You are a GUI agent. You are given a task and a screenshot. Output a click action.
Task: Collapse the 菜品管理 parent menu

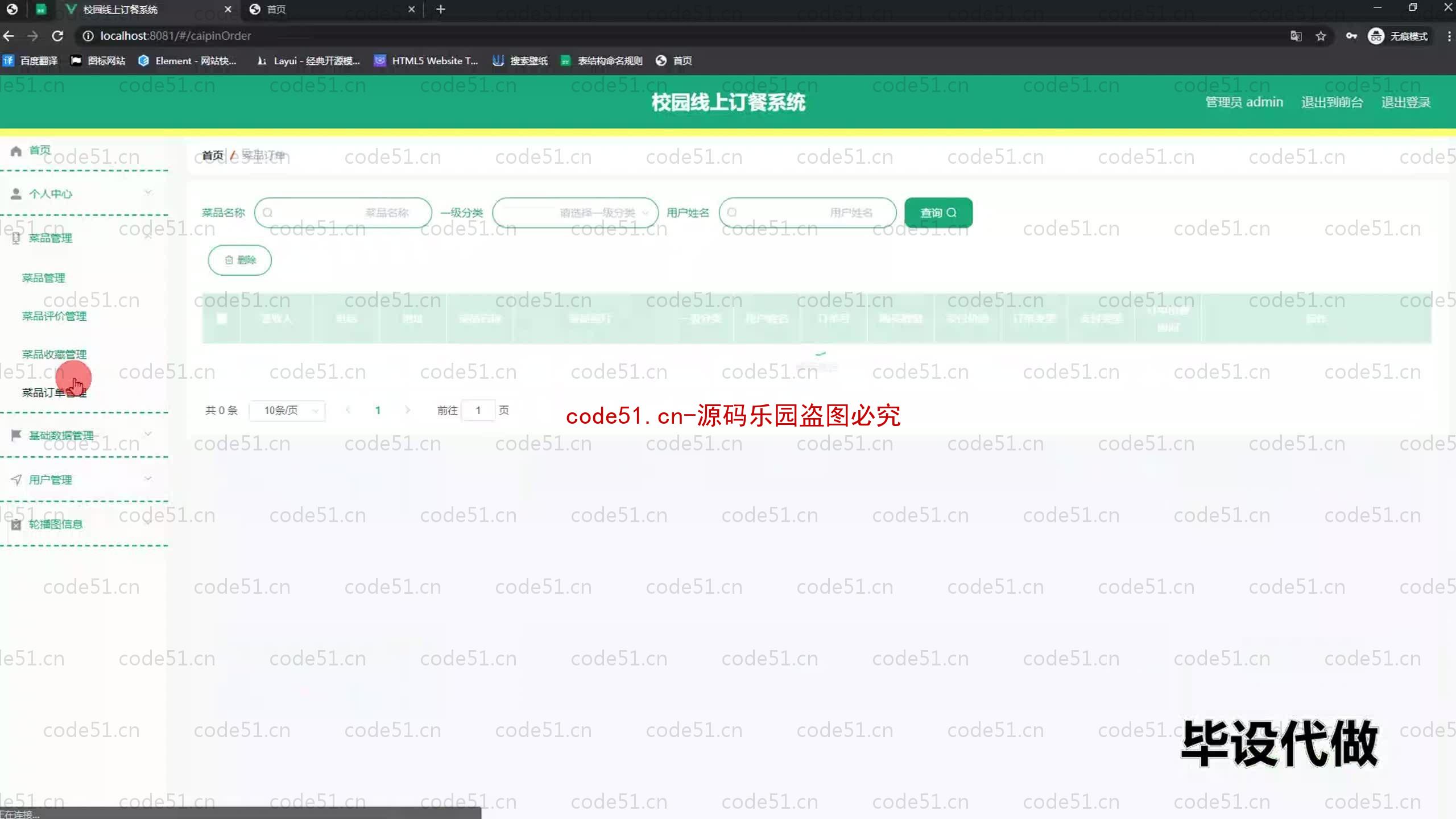tap(84, 238)
